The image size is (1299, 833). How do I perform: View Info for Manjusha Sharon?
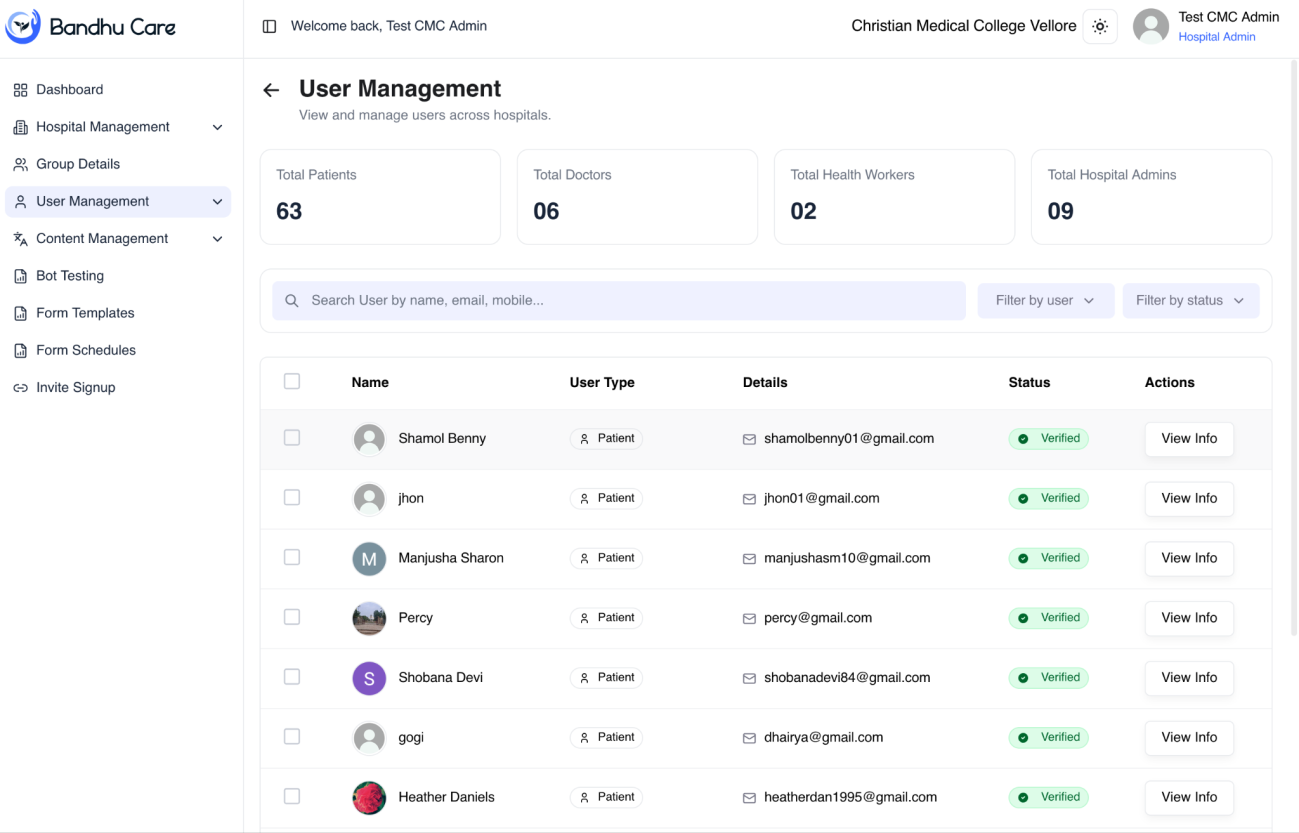(1189, 558)
